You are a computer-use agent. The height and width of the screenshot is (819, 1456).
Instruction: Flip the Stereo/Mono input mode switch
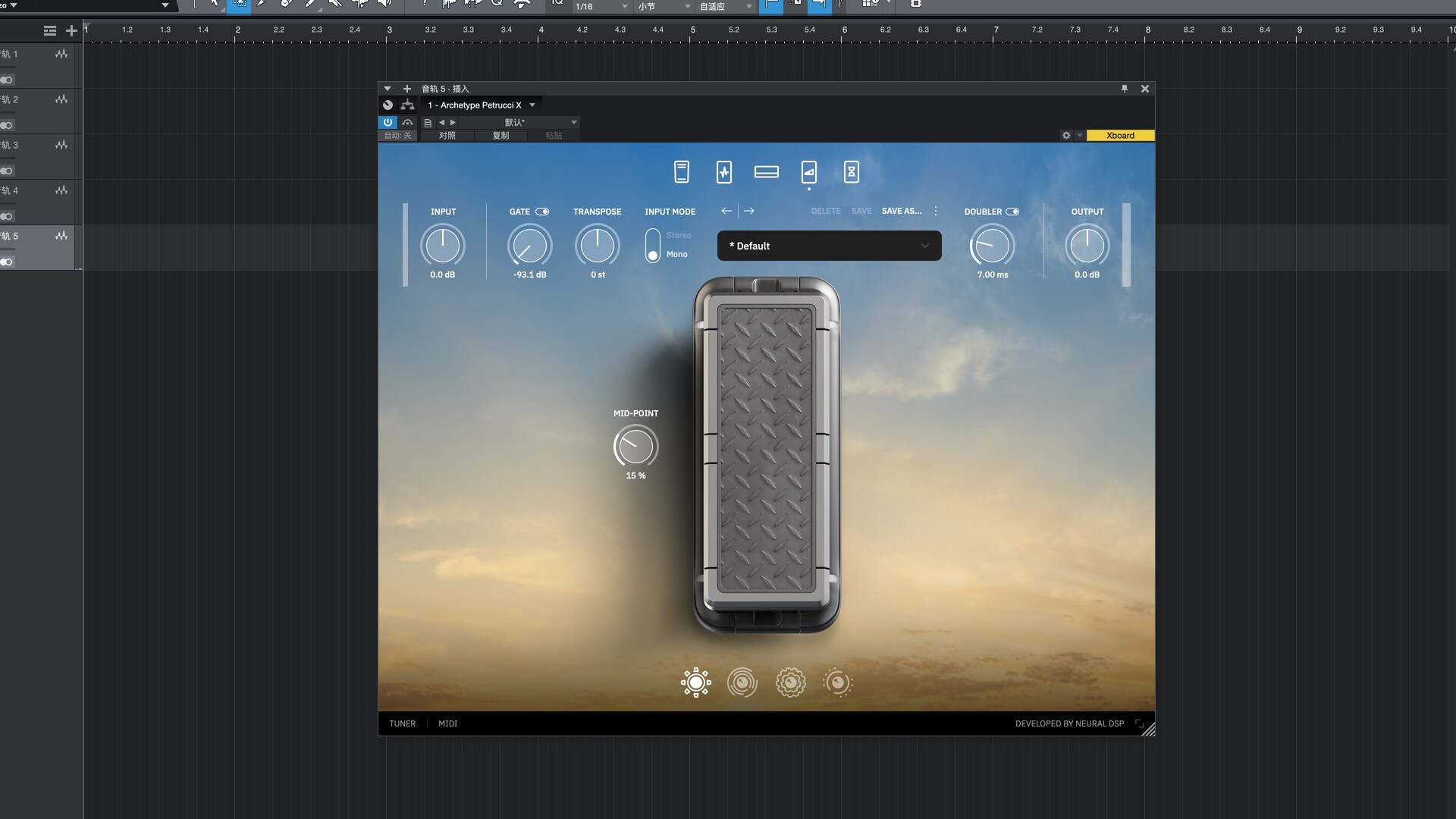pyautogui.click(x=653, y=246)
